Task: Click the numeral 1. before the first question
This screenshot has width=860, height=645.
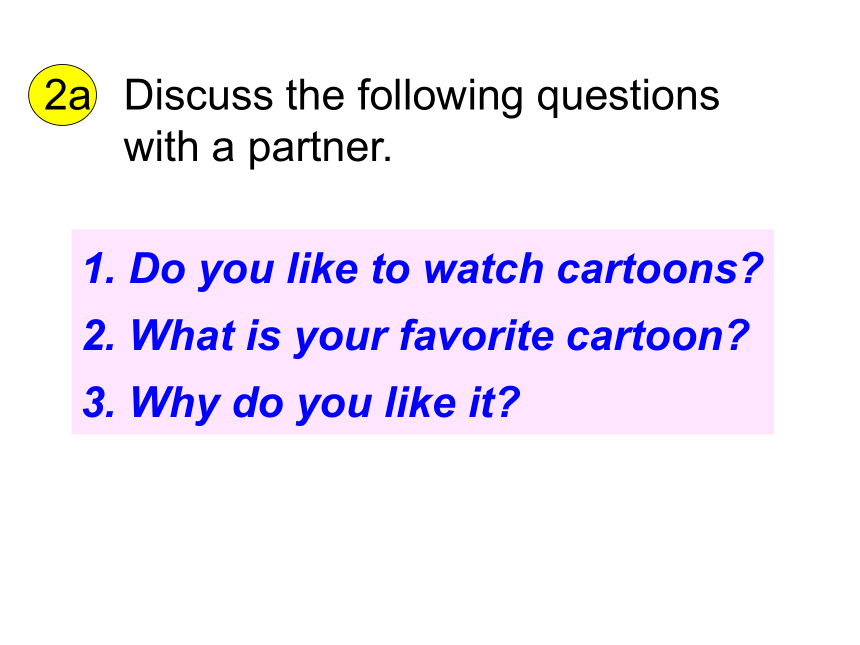Action: pos(99,269)
